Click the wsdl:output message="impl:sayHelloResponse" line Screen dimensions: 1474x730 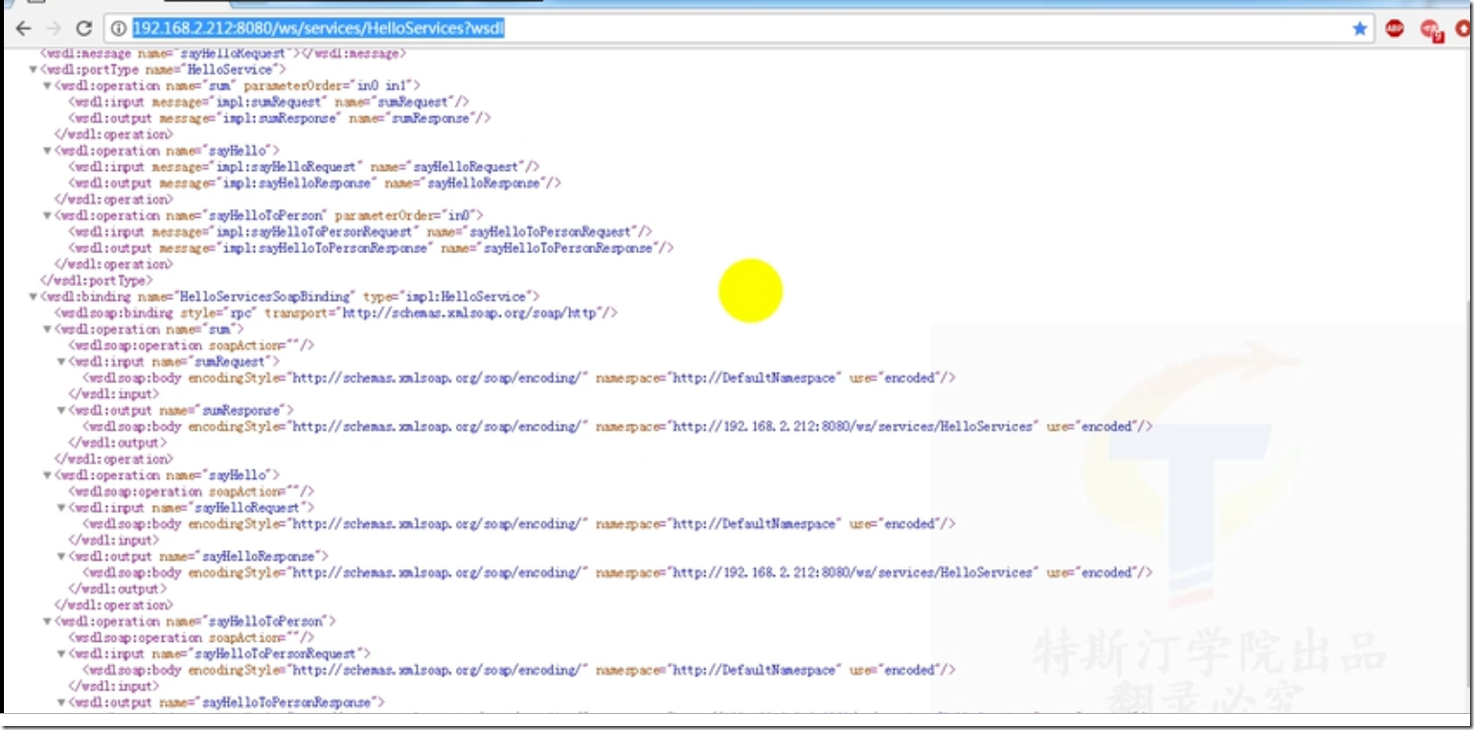[x=314, y=183]
